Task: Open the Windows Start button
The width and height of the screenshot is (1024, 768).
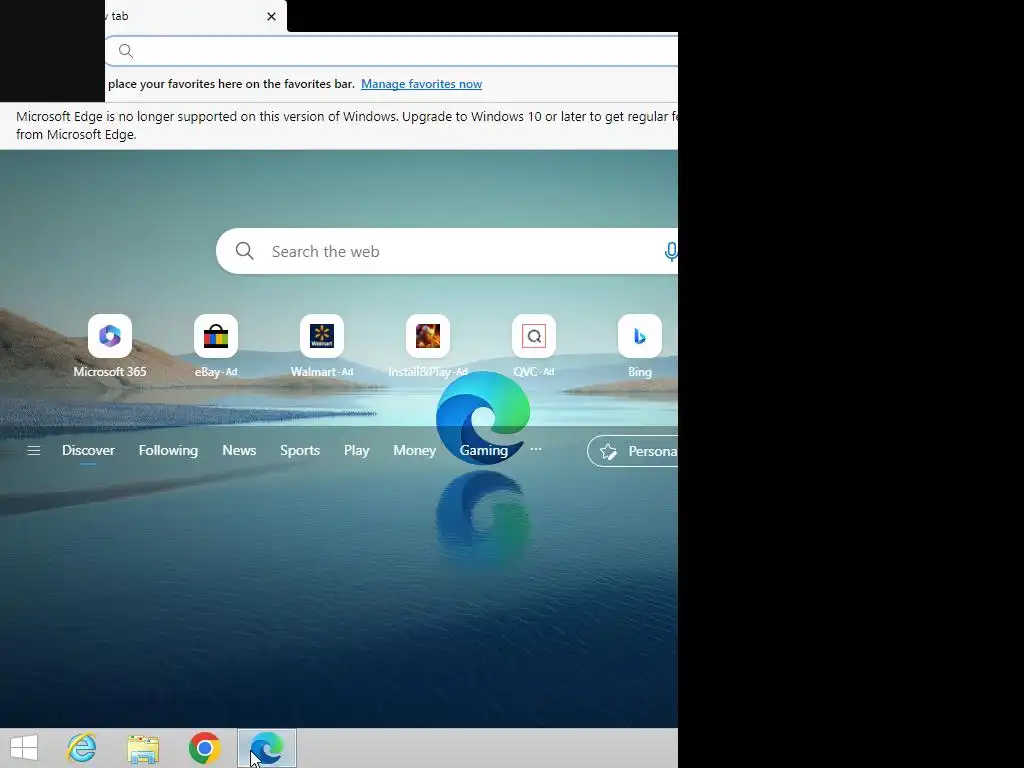Action: point(24,748)
